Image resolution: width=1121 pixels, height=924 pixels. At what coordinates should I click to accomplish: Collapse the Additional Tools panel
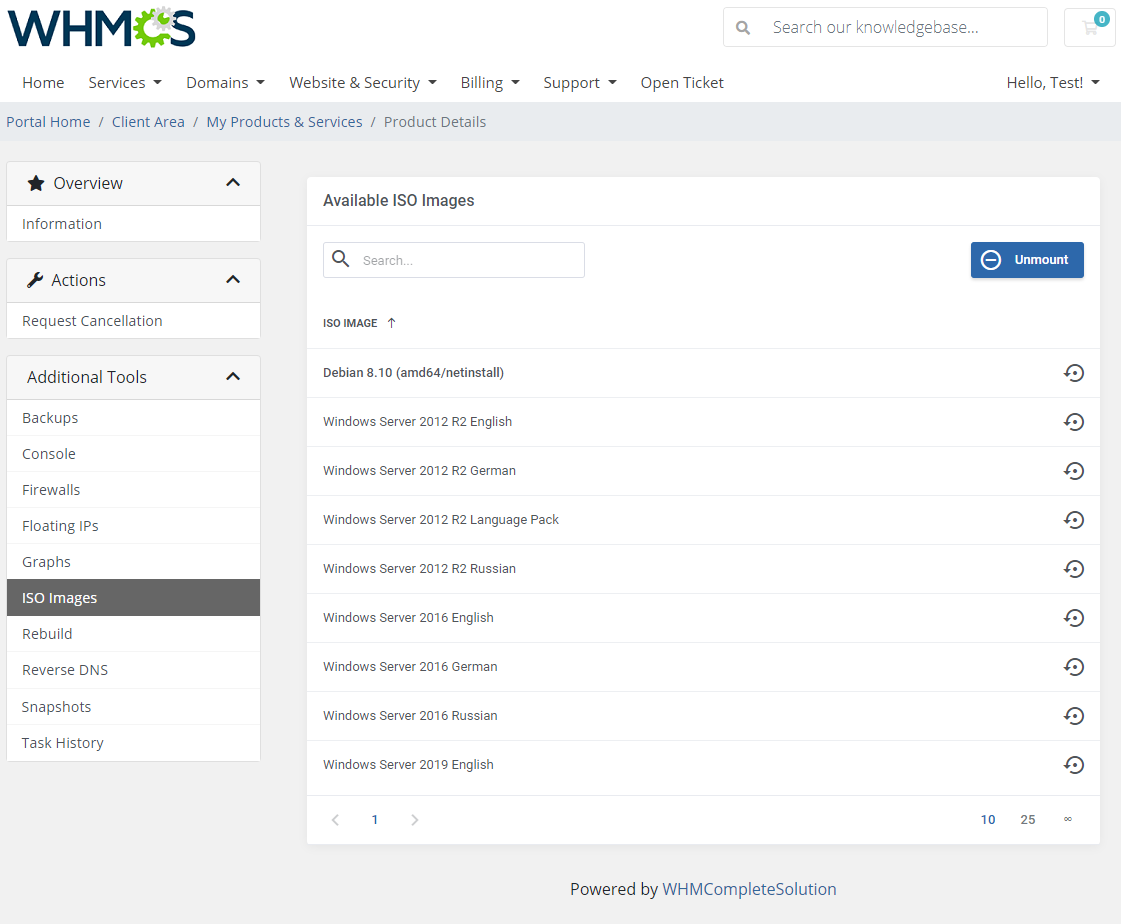(x=232, y=376)
